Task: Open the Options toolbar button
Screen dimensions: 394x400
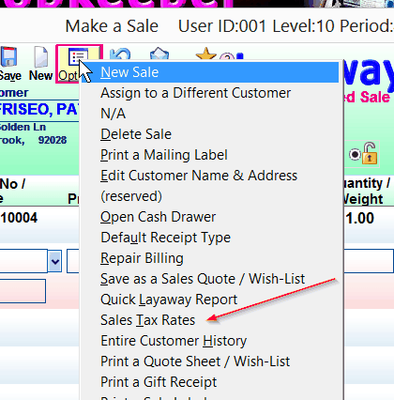Action: tap(79, 64)
